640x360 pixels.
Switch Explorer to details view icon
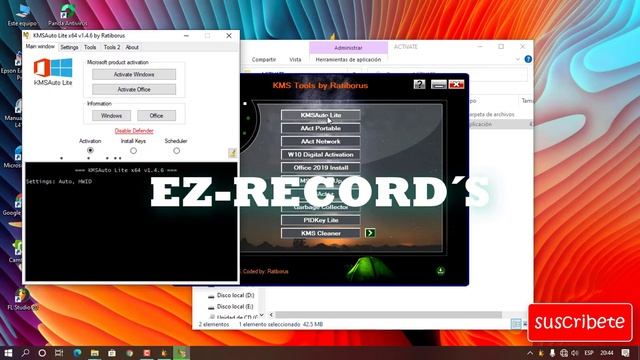pos(516,324)
